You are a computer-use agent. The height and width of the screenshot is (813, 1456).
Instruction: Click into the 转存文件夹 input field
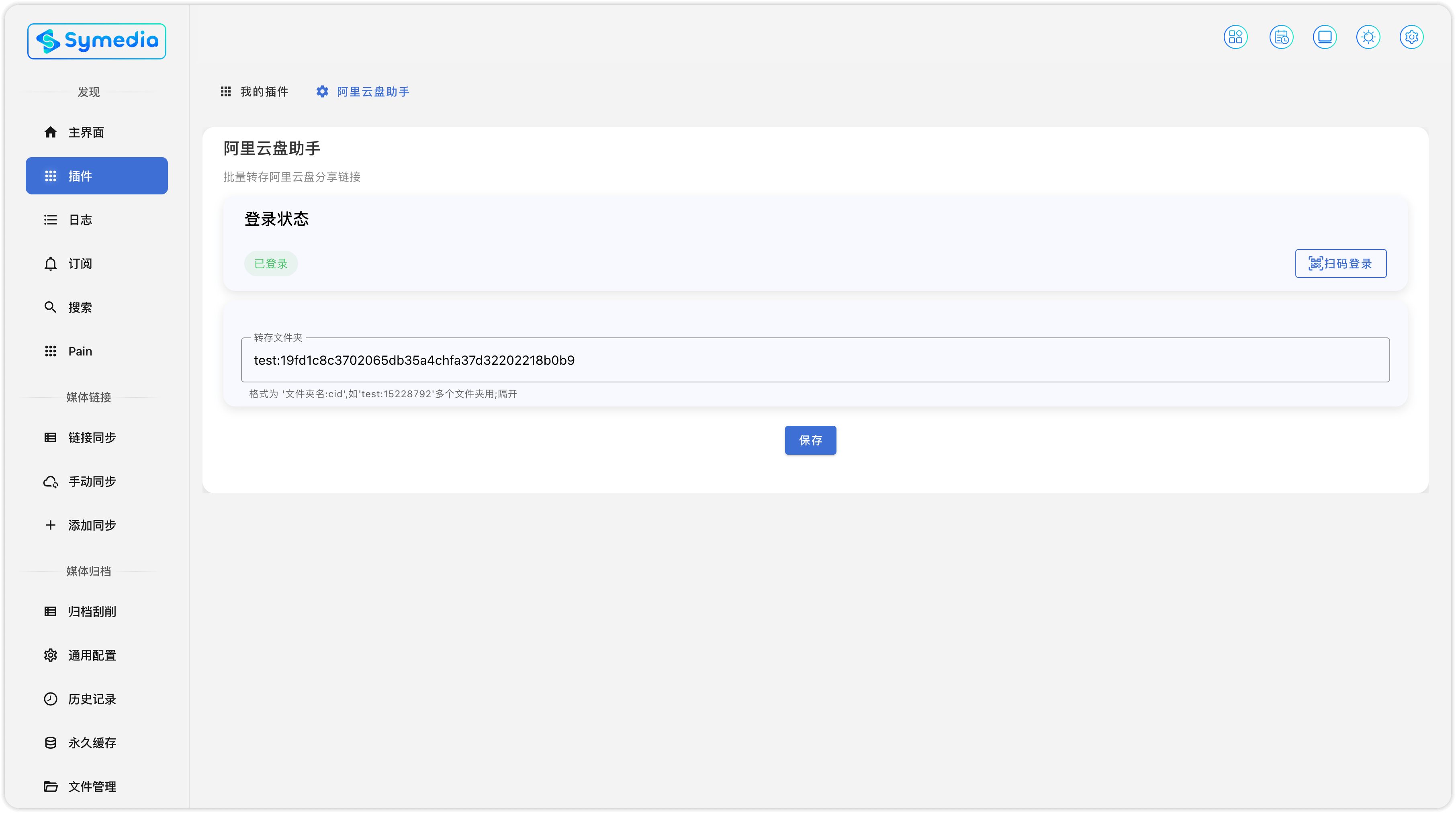814,360
